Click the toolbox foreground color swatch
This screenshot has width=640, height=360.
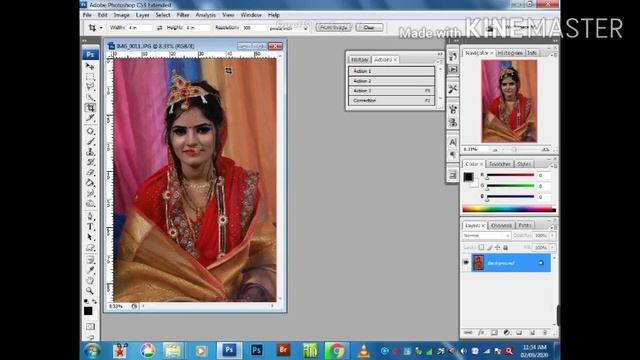[x=88, y=311]
